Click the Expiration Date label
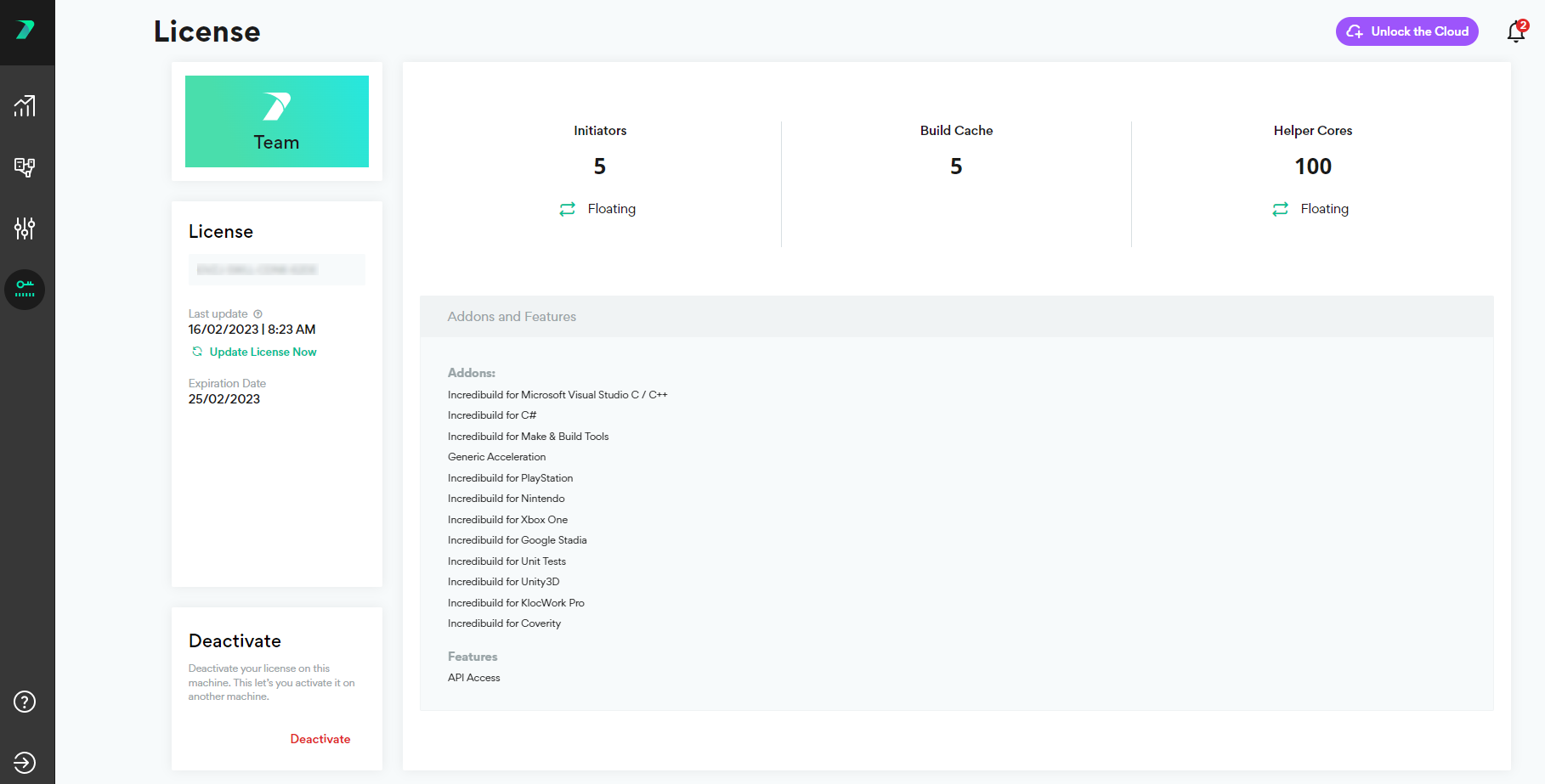This screenshot has width=1545, height=784. [228, 384]
